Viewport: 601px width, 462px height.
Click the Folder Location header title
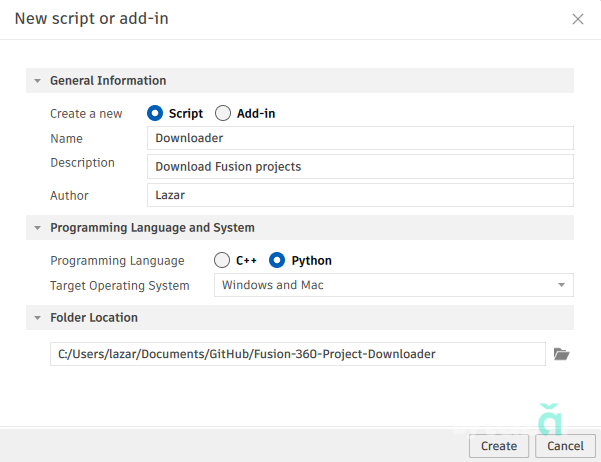tap(94, 318)
